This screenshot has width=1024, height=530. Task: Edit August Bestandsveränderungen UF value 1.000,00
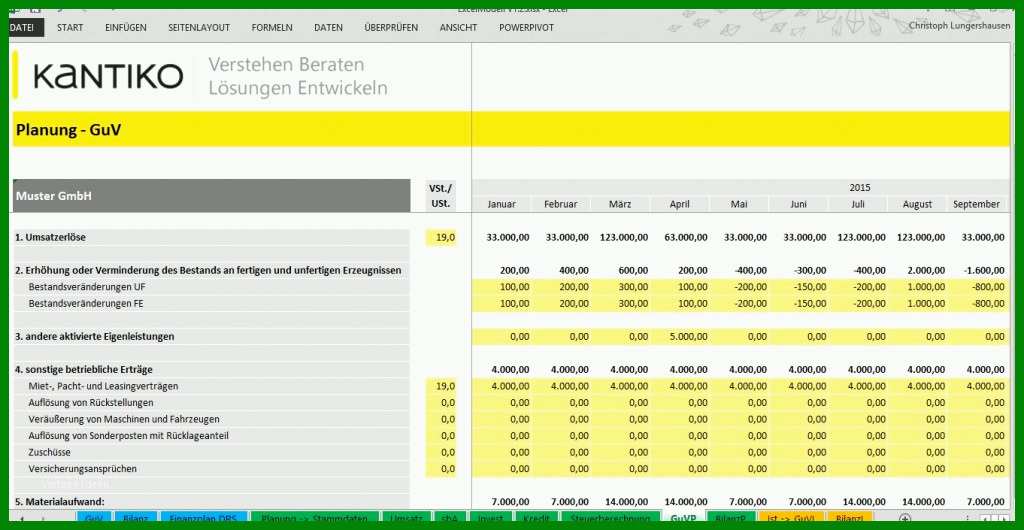pyautogui.click(x=917, y=287)
